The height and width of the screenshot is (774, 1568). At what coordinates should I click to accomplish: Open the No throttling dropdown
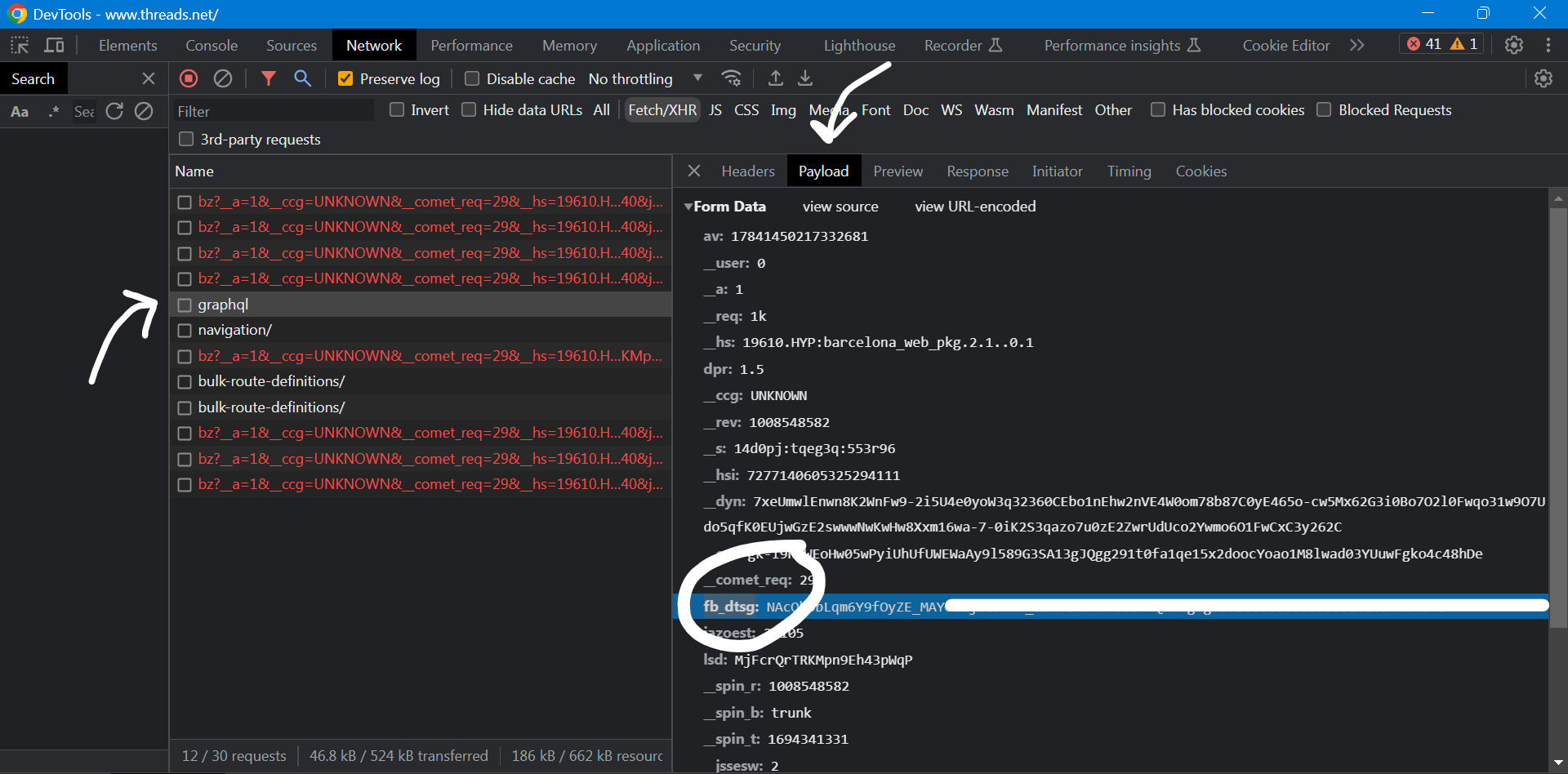[645, 78]
